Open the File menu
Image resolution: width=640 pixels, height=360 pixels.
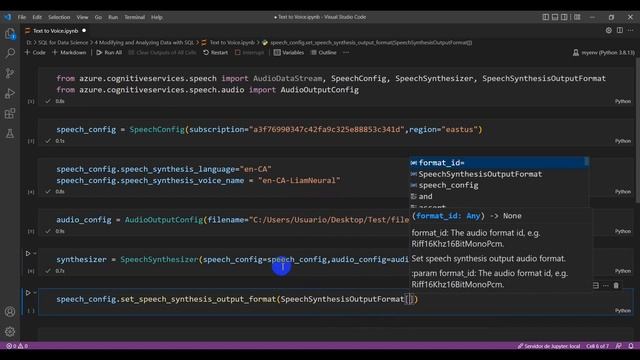(22, 17)
